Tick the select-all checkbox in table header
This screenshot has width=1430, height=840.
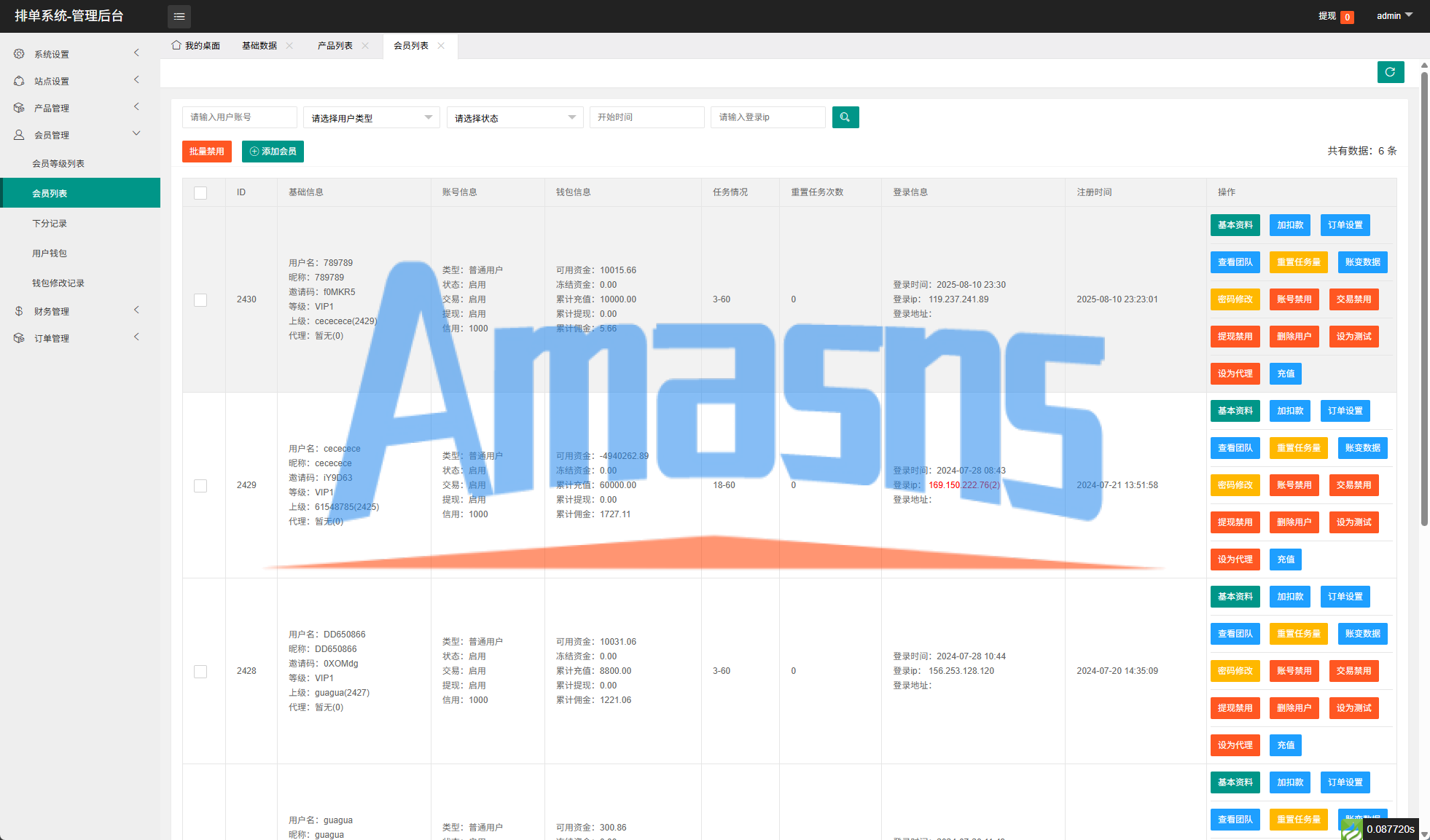(200, 192)
